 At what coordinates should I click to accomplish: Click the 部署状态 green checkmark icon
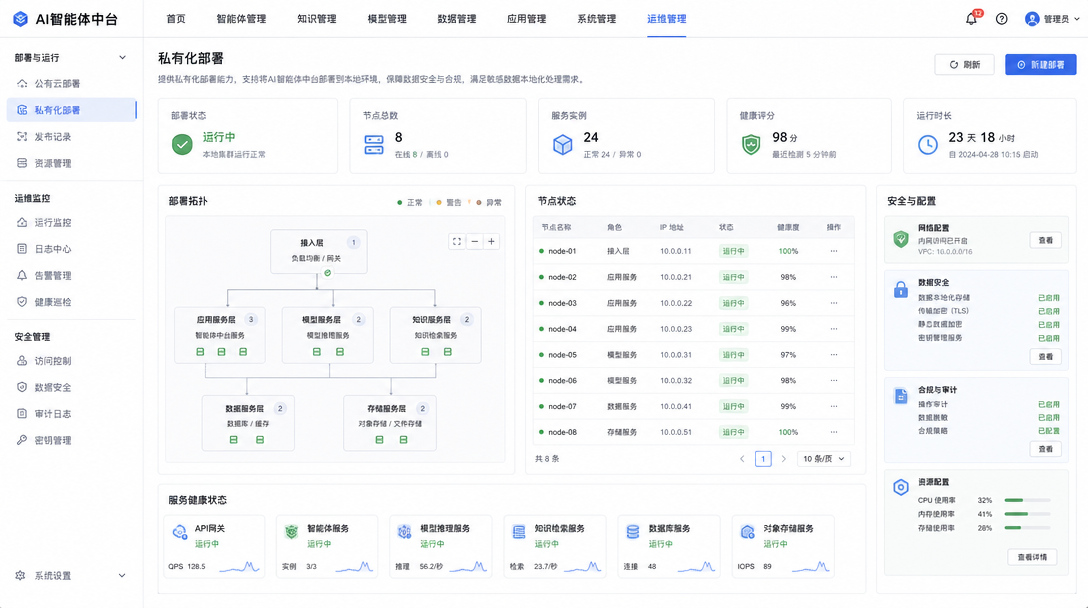tap(182, 144)
